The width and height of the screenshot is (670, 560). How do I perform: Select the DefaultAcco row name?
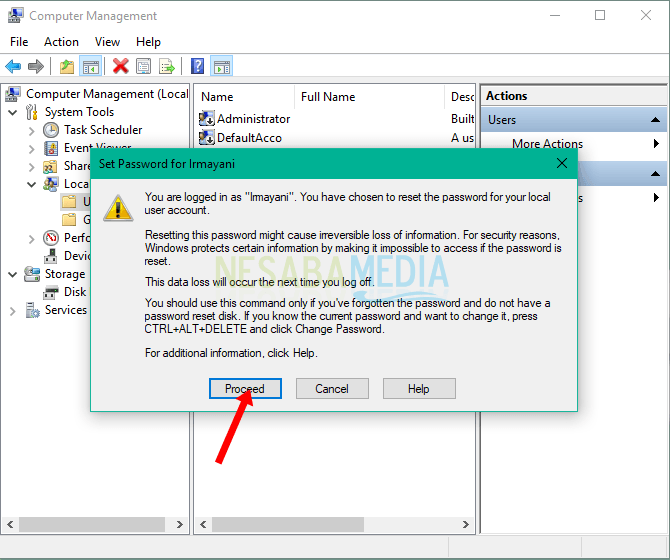250,138
